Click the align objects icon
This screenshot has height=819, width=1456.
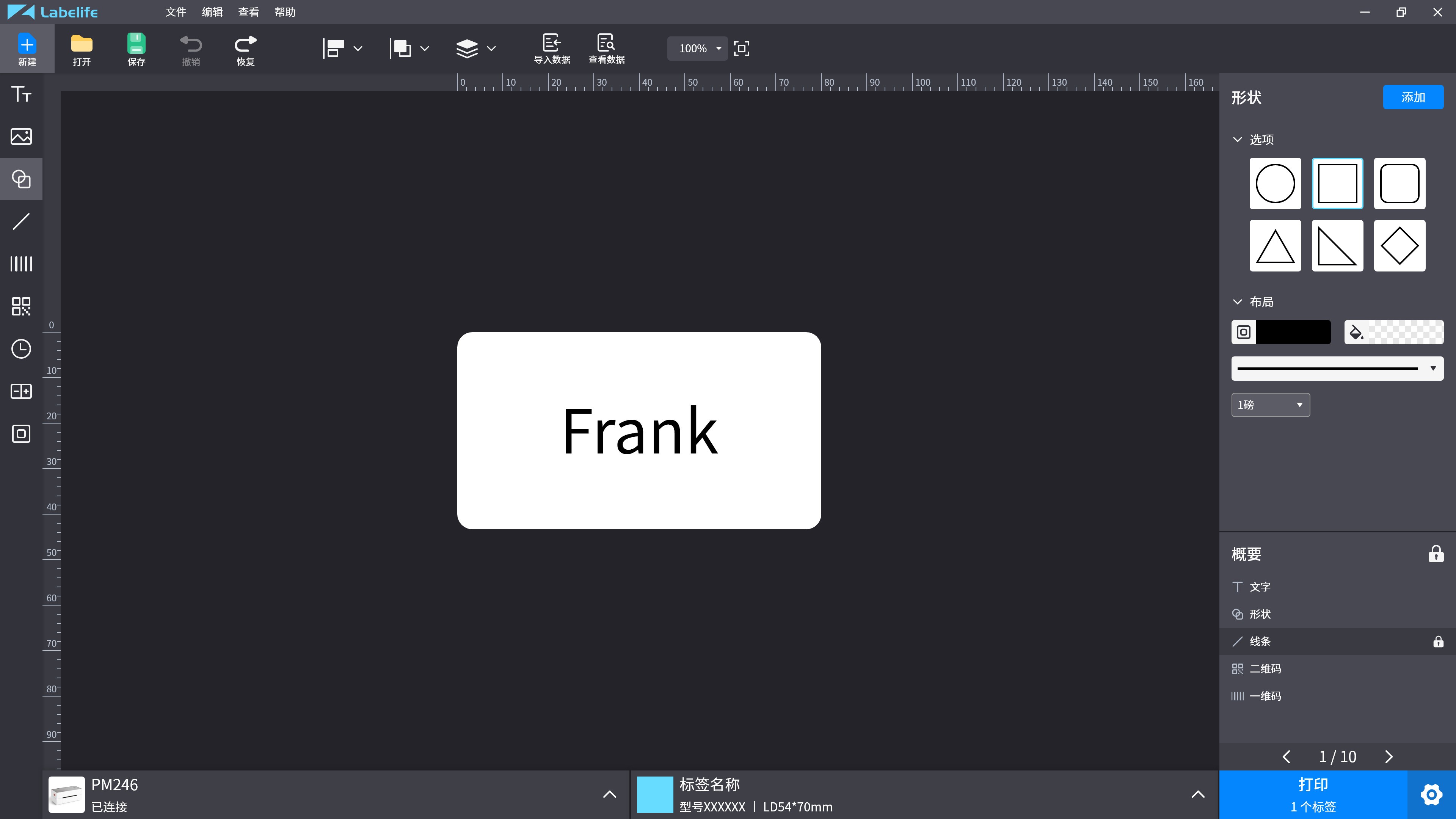tap(334, 49)
